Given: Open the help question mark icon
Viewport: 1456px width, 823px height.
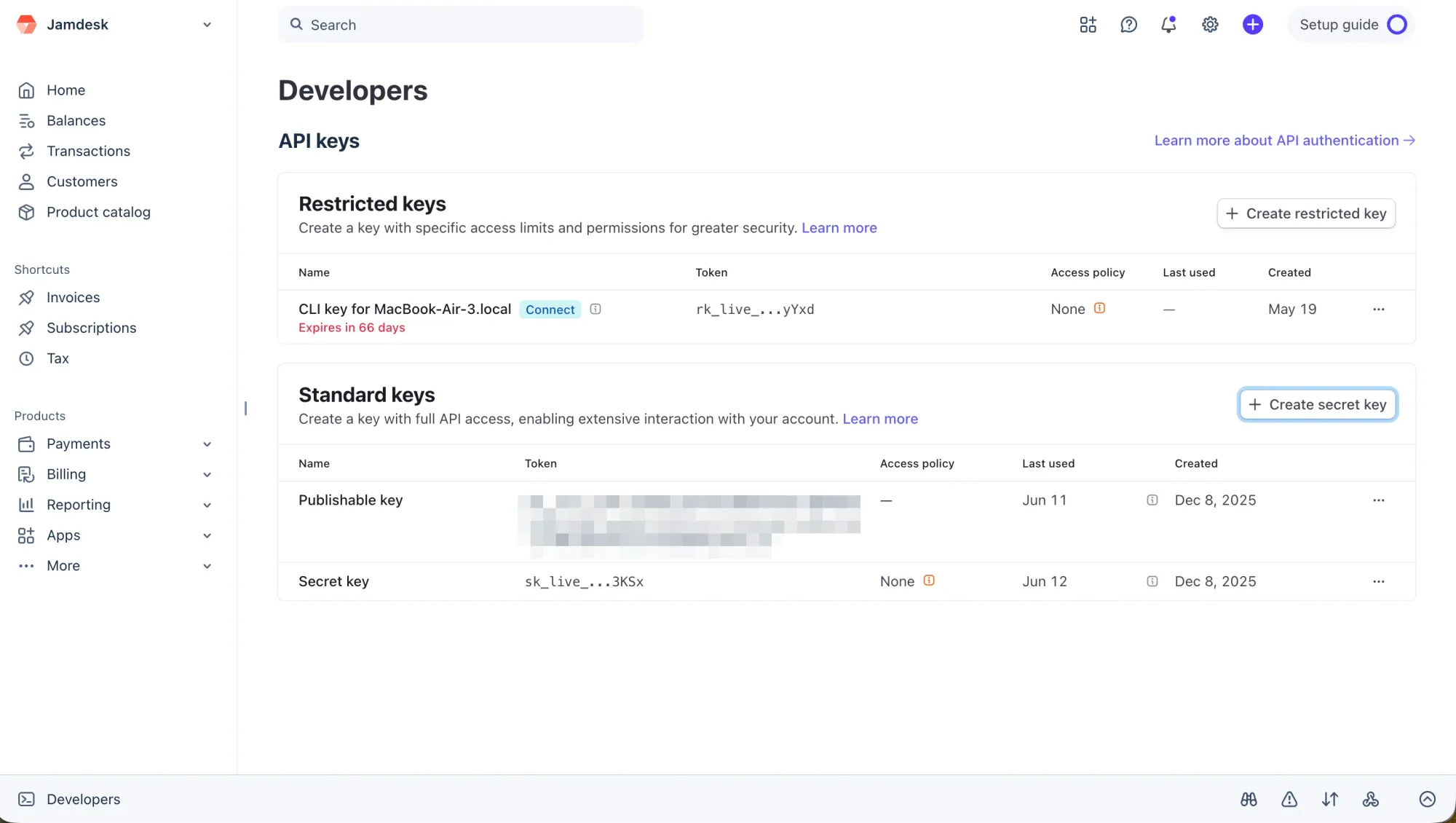Looking at the screenshot, I should click(1128, 25).
